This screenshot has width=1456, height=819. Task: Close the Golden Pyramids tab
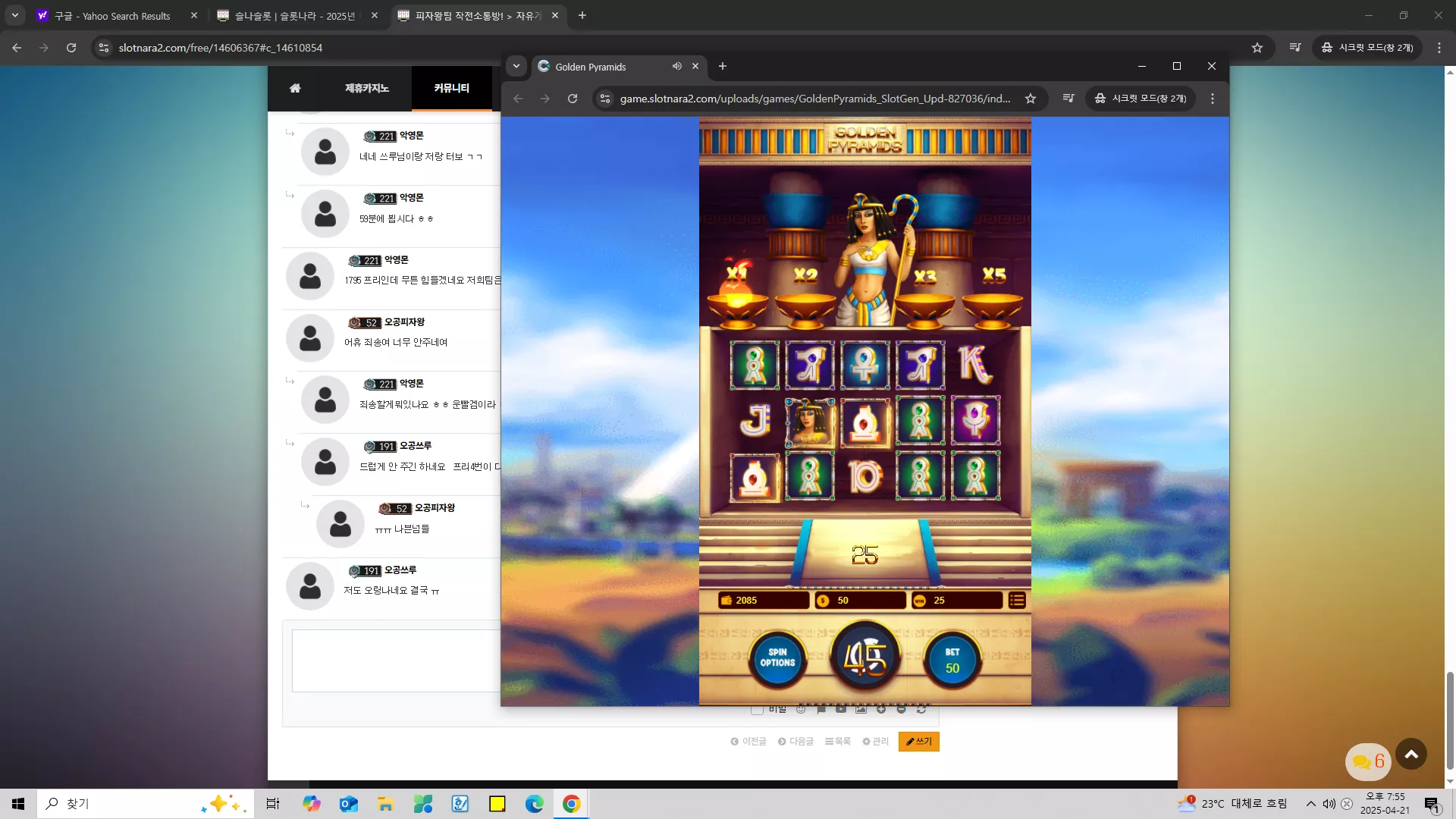695,67
